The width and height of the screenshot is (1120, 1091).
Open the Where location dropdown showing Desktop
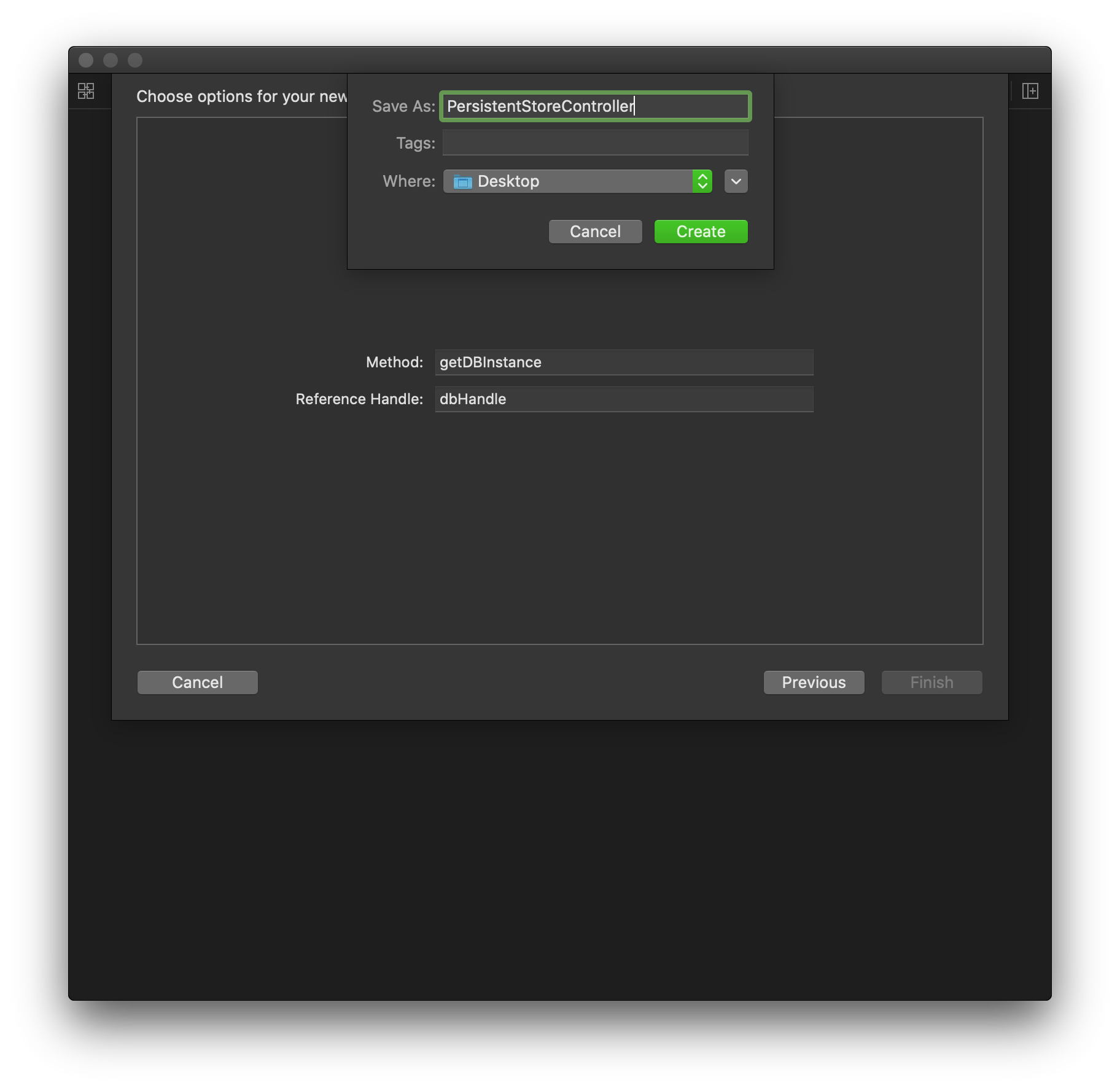click(x=568, y=181)
